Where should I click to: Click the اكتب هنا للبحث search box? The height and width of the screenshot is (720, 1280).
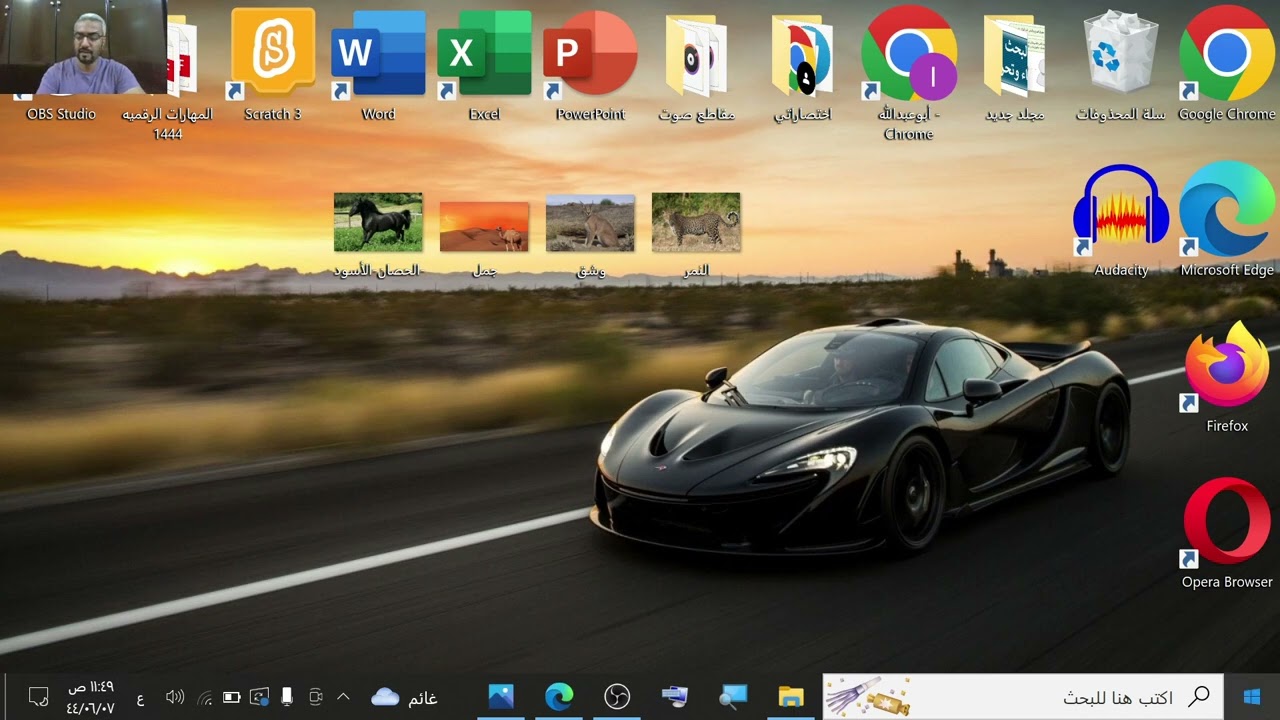(1022, 697)
